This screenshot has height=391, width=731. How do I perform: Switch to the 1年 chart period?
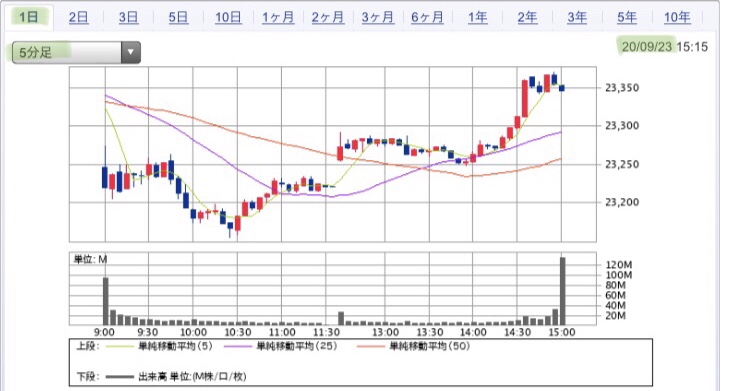[477, 18]
